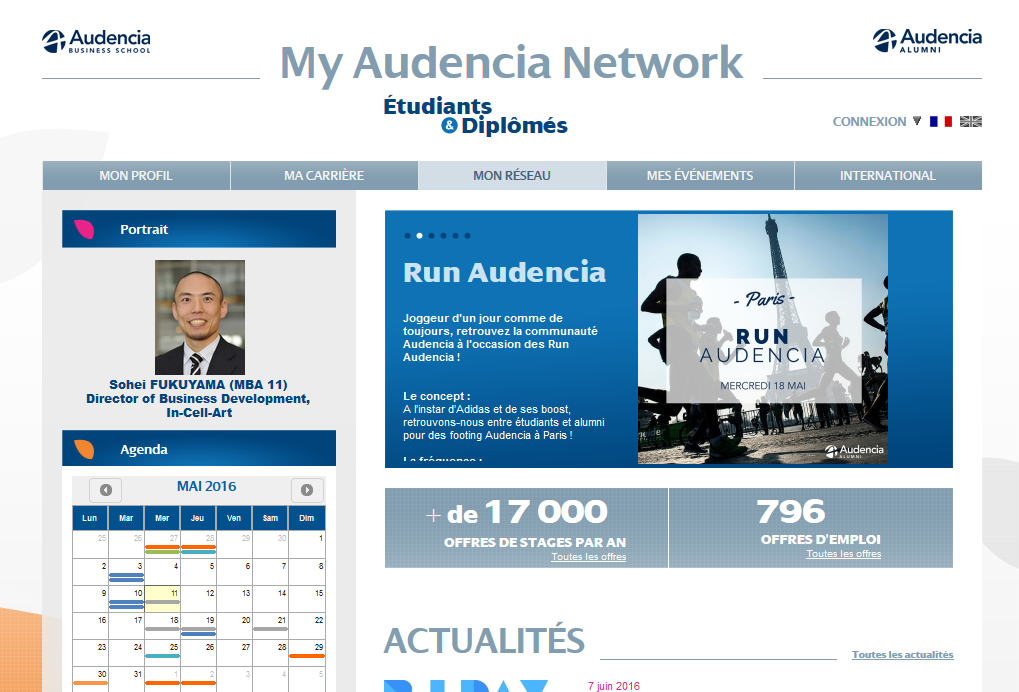Viewport: 1019px width, 692px height.
Task: Select day 21 in the May calendar
Action: (270, 626)
